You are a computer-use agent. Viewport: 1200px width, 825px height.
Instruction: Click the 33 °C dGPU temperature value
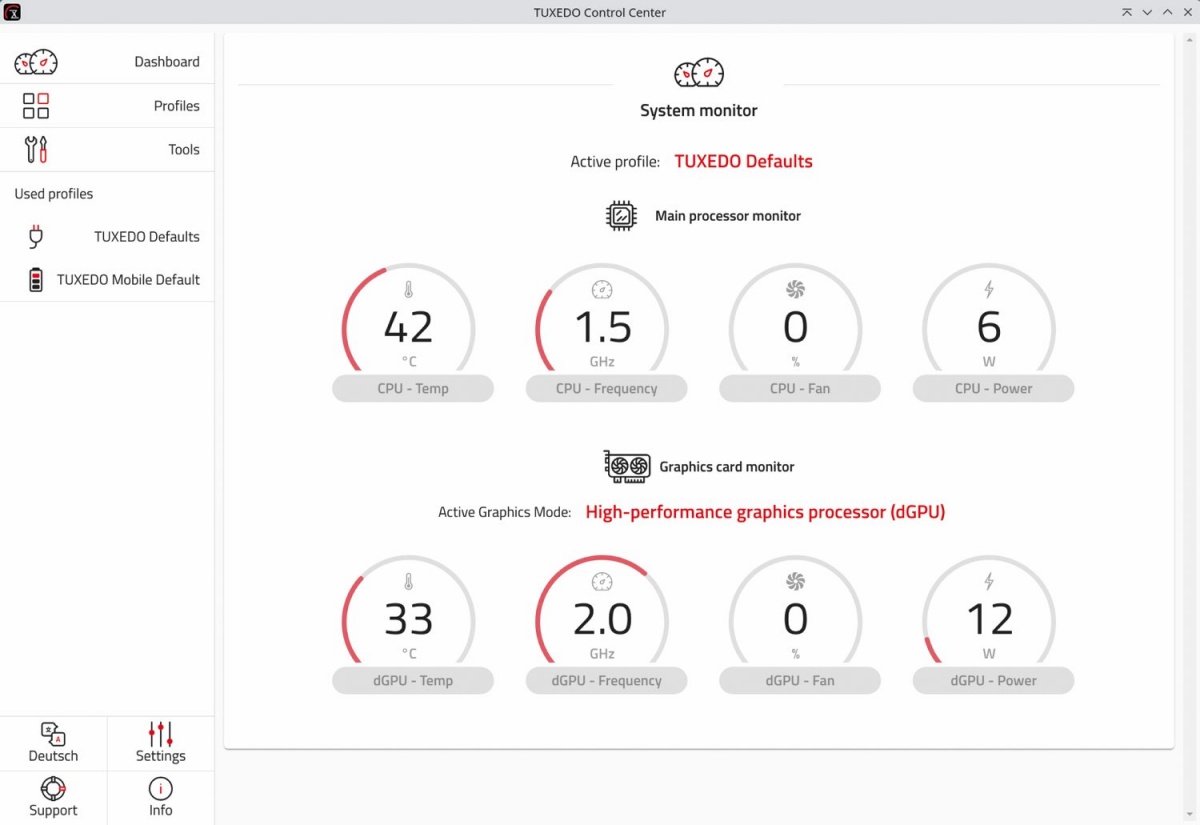coord(409,620)
